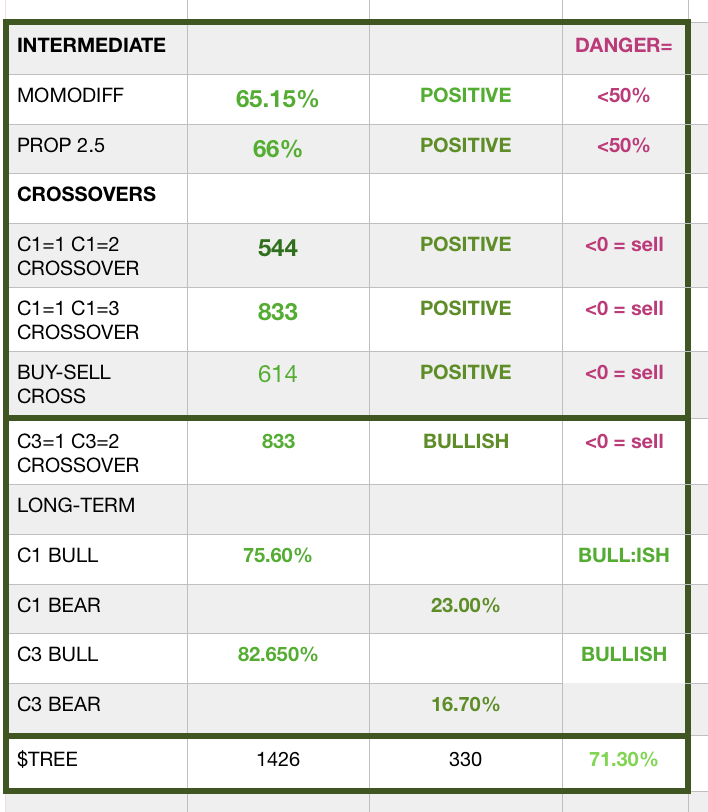Select the INTERMEDIATE header cell
Image resolution: width=708 pixels, height=812 pixels.
point(91,45)
